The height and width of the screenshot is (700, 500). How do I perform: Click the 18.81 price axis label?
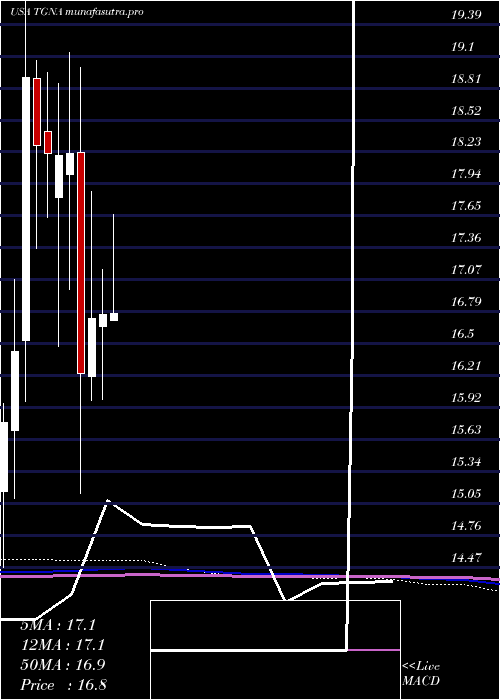click(466, 79)
